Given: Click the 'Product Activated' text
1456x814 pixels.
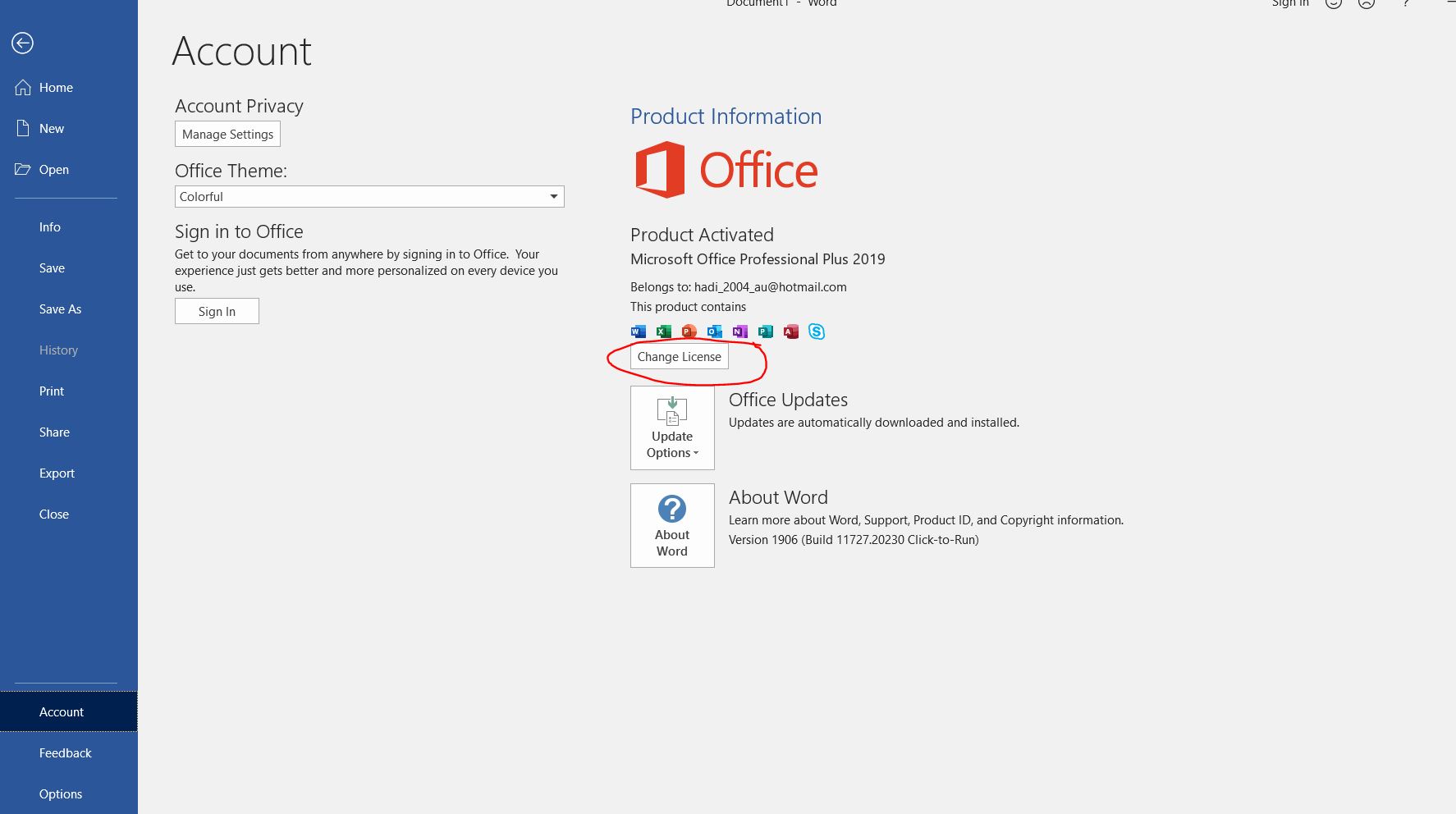Looking at the screenshot, I should coord(702,235).
